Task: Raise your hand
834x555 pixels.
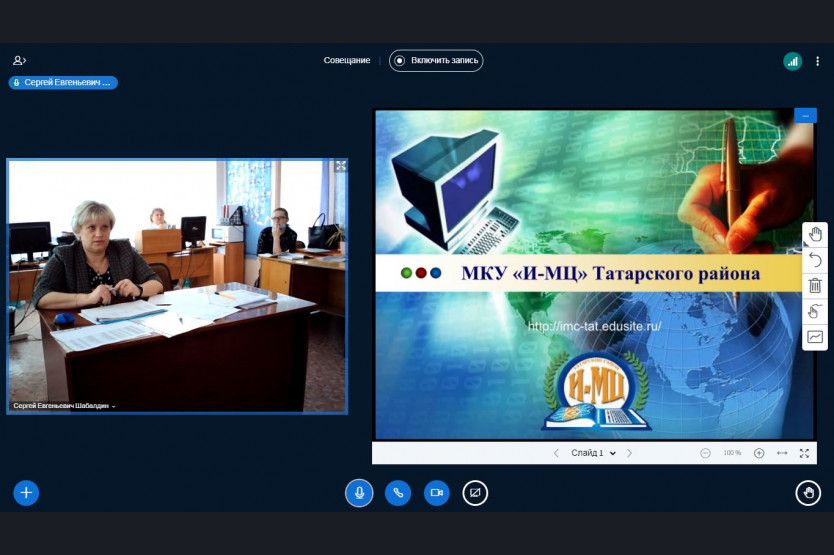Action: click(x=808, y=493)
